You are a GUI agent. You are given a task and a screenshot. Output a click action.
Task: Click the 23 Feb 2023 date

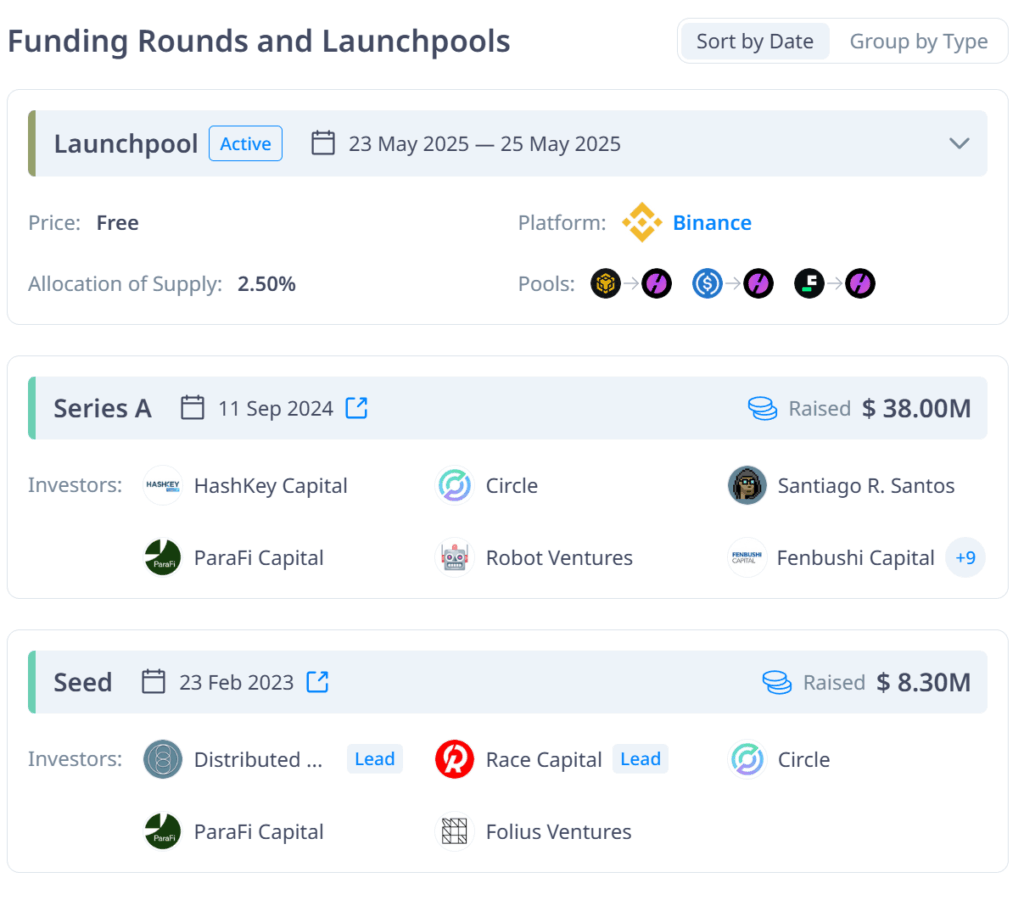[x=236, y=682]
